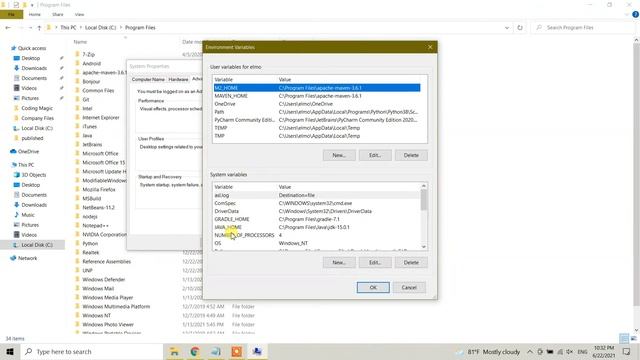
Task: Select the ComSpec system variable
Action: [317, 203]
